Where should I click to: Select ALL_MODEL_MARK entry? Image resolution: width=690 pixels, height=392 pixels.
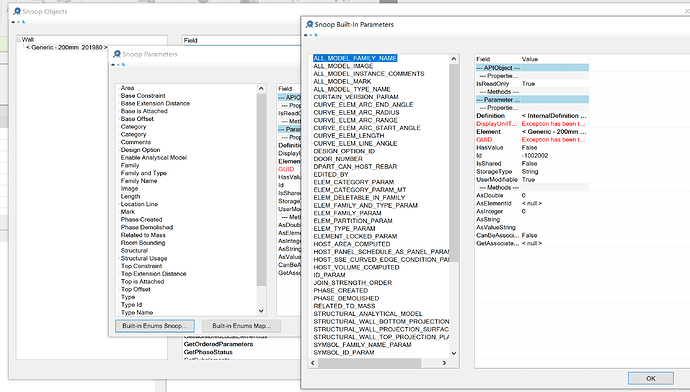(342, 81)
